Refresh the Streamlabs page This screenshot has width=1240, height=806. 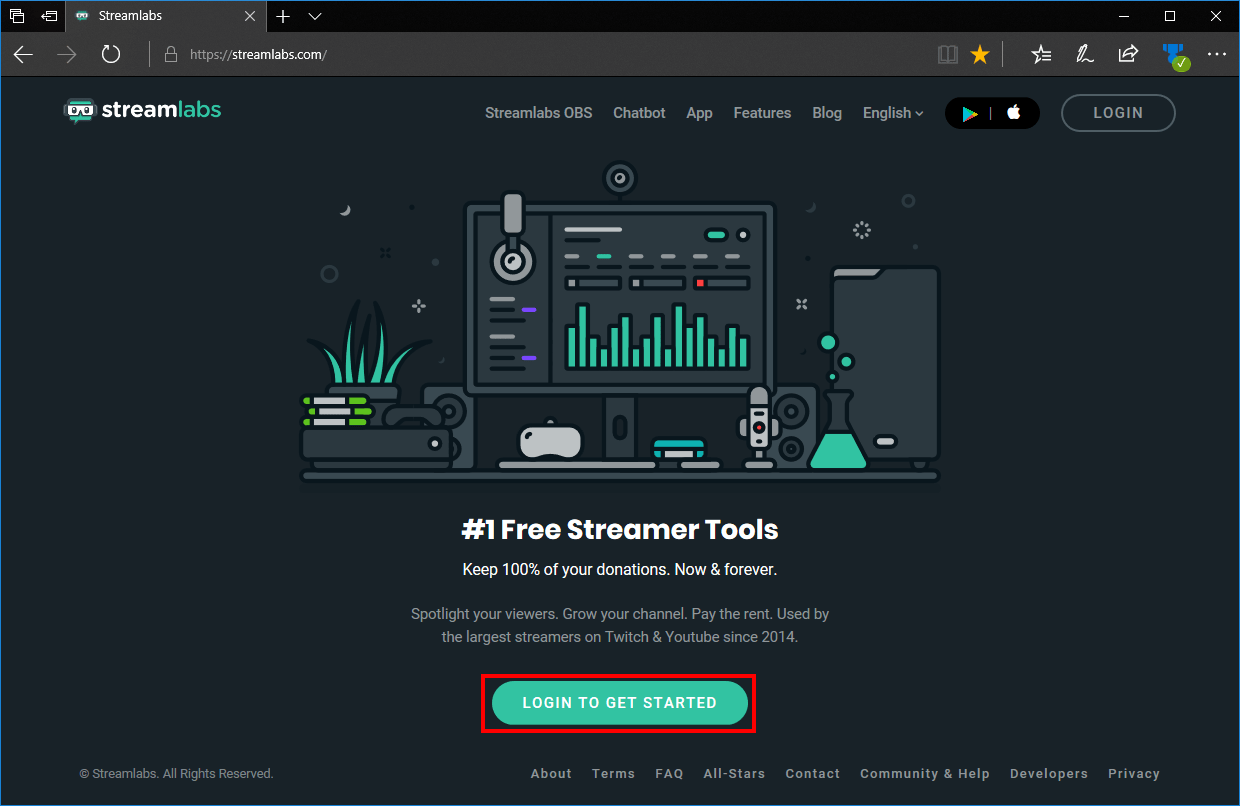point(110,54)
